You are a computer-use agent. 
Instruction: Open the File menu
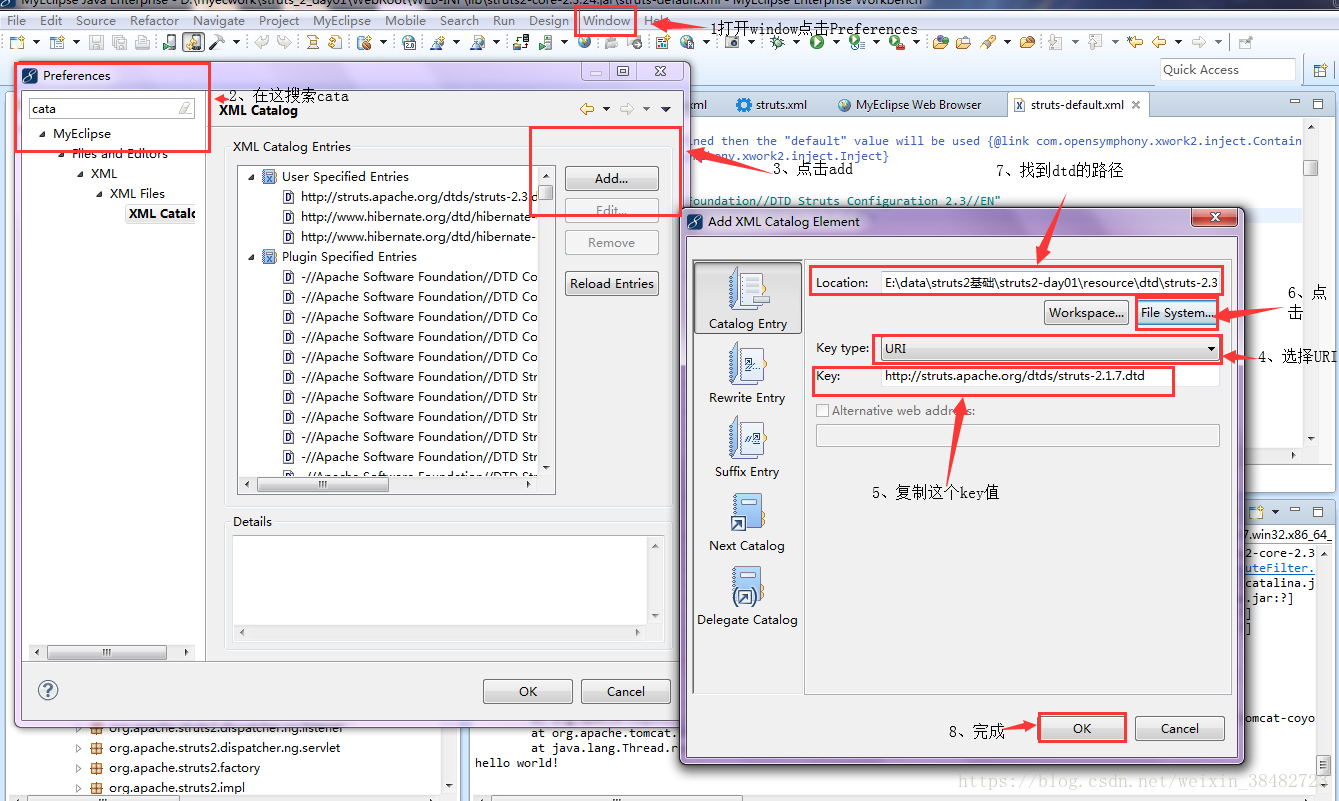[16, 20]
